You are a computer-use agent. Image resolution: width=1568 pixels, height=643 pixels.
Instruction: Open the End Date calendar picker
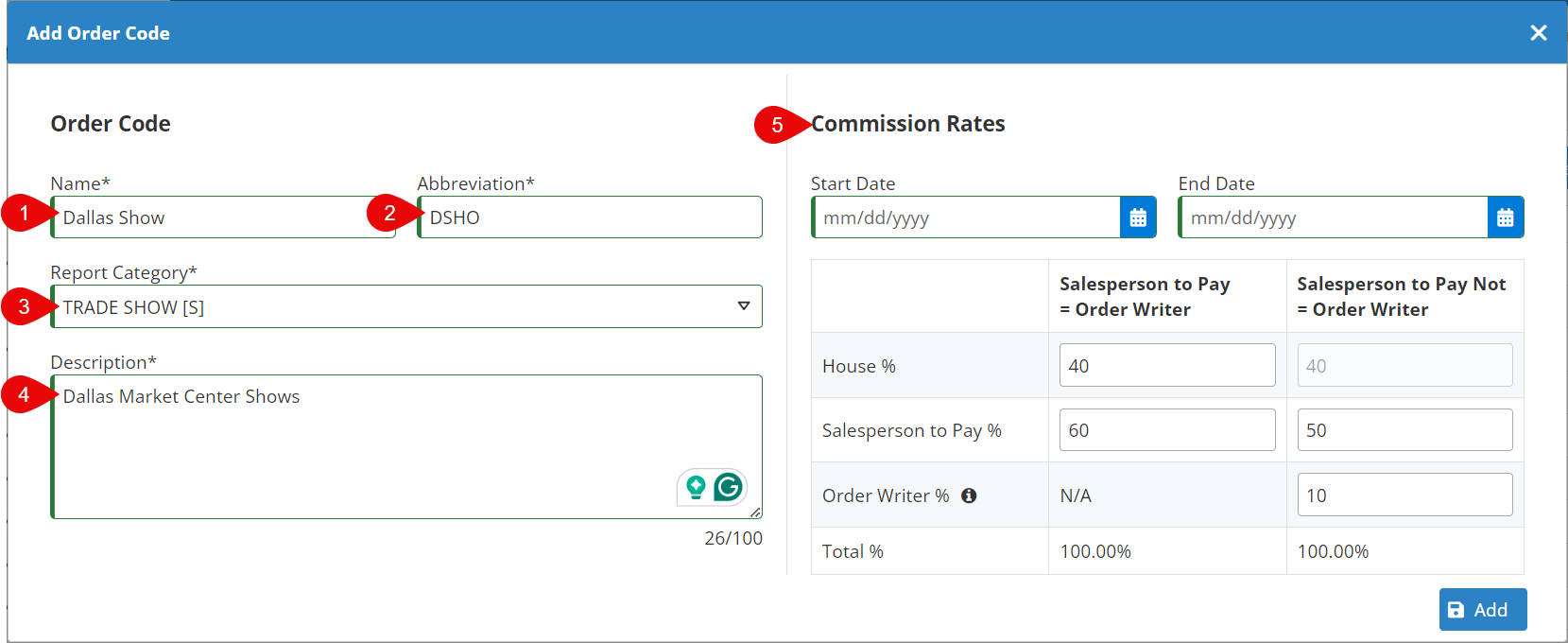click(1505, 217)
